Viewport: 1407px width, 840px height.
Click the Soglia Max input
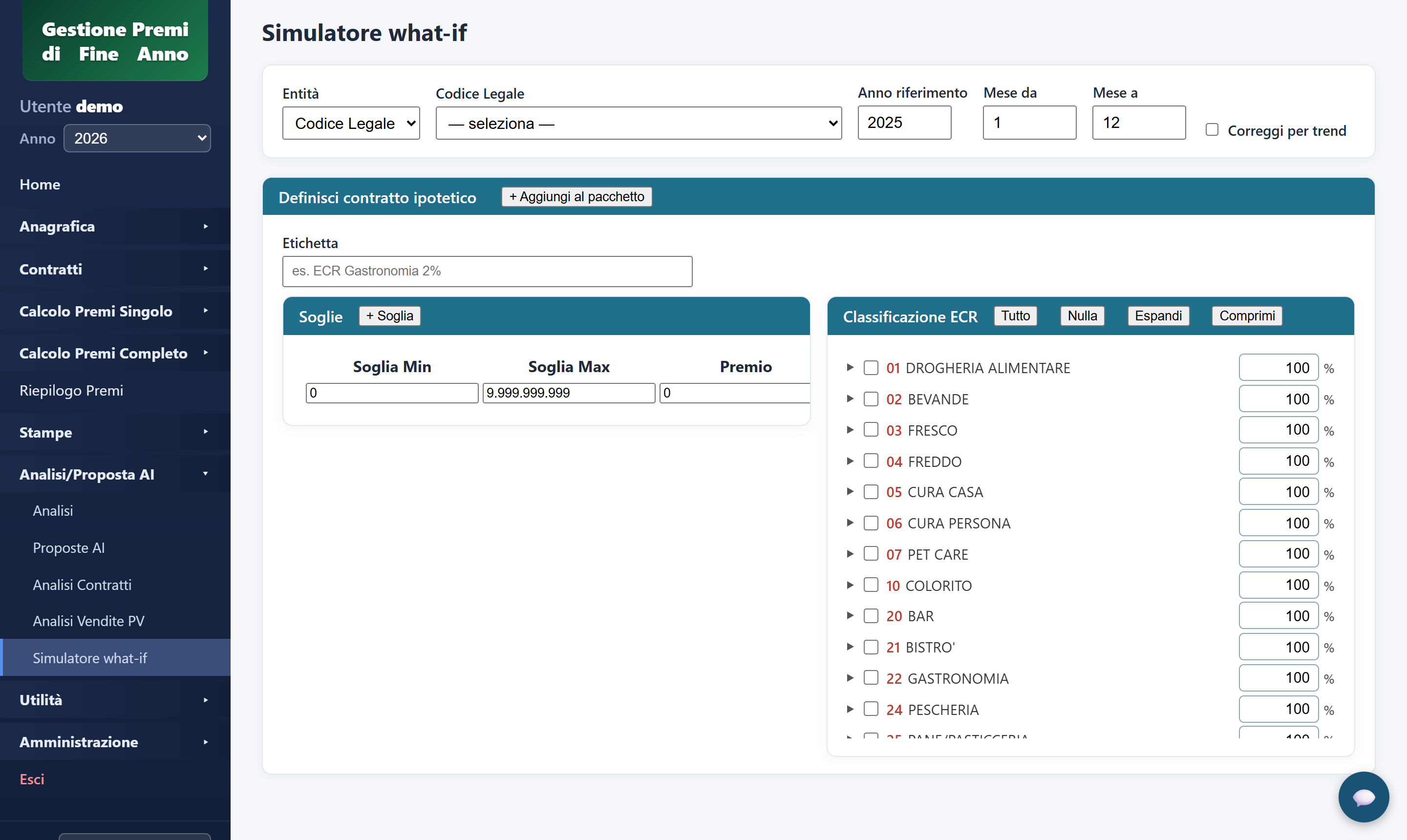(569, 393)
